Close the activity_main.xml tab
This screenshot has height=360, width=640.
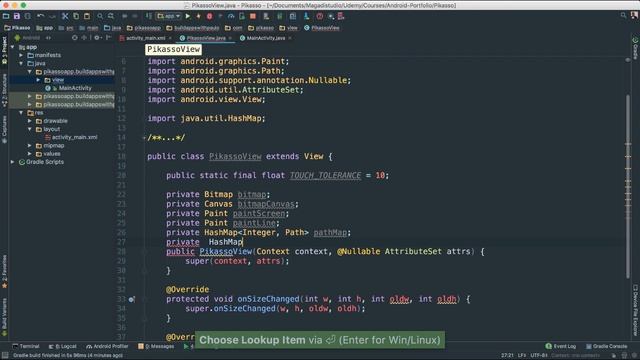click(170, 38)
